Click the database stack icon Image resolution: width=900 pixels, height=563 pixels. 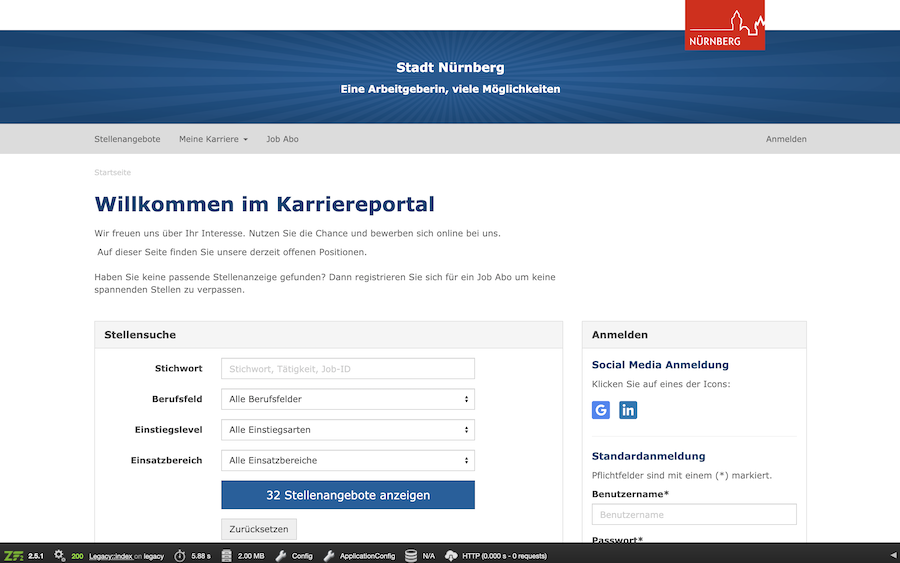[411, 555]
